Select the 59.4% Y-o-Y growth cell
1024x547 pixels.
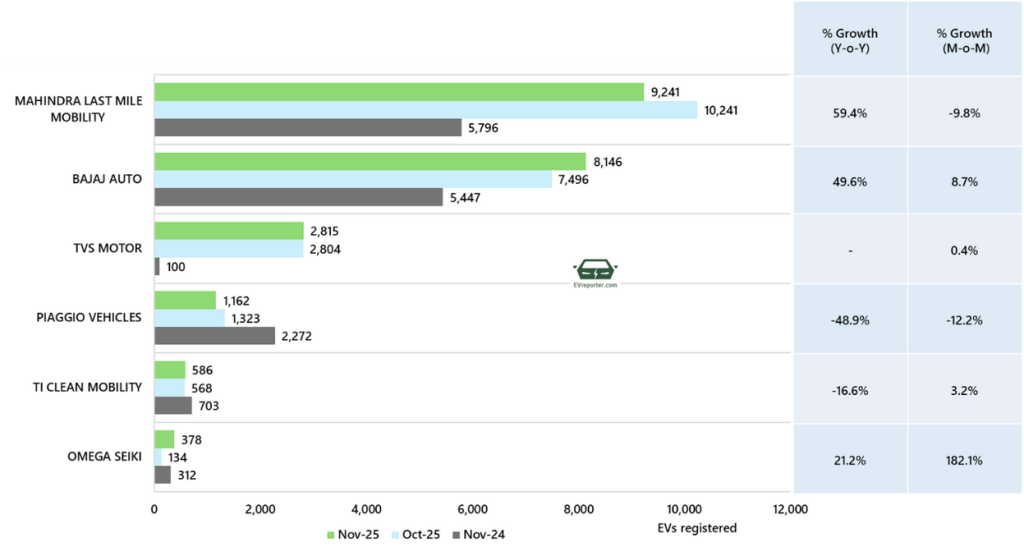[x=850, y=113]
